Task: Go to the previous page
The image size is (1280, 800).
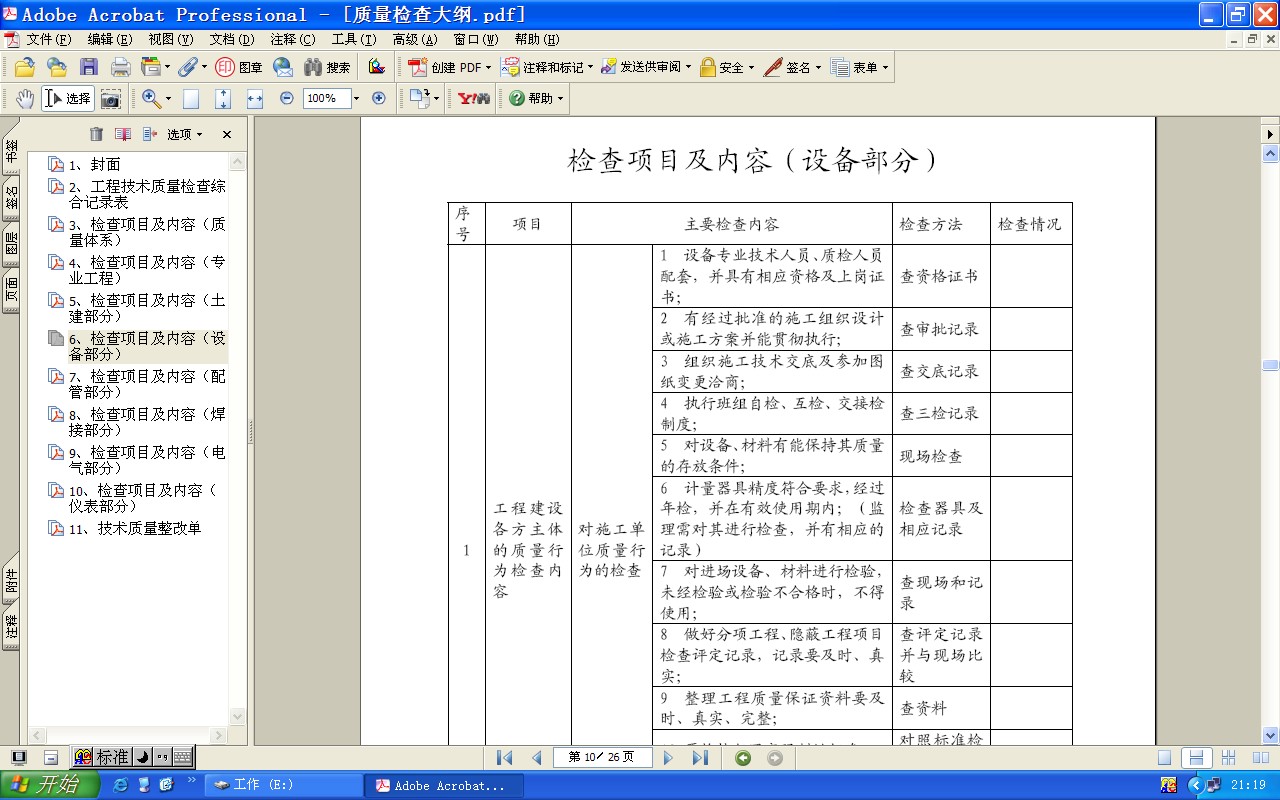Action: tap(537, 758)
